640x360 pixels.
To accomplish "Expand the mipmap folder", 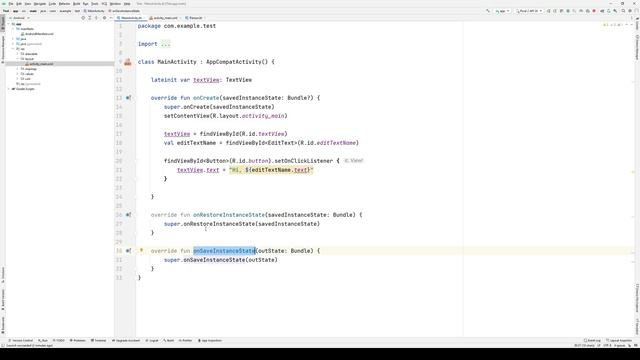I will pos(17,69).
